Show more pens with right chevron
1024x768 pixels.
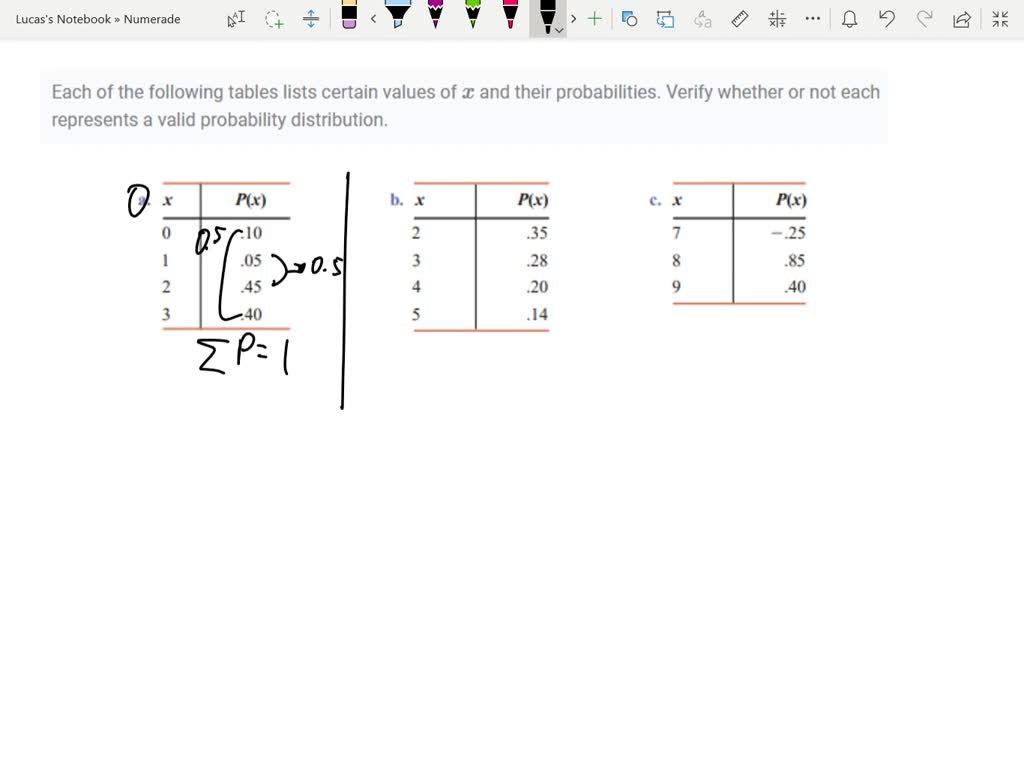(x=573, y=19)
